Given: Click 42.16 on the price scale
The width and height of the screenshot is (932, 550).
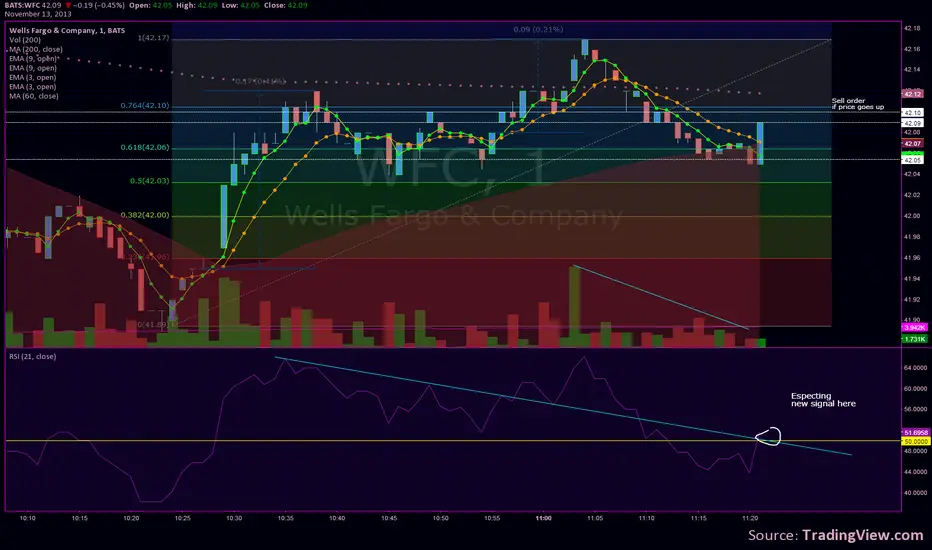Looking at the screenshot, I should point(912,49).
